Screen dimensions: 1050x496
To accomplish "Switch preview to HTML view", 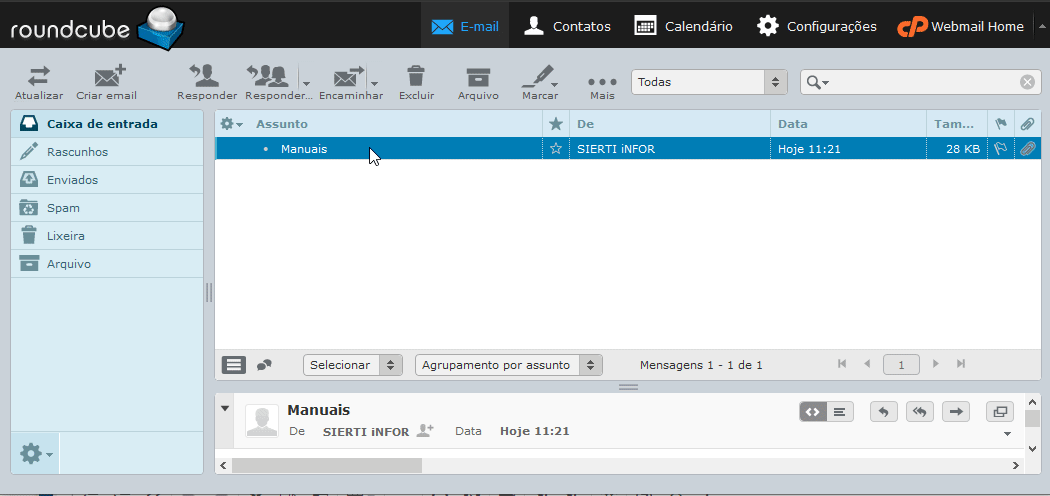I will pyautogui.click(x=813, y=412).
